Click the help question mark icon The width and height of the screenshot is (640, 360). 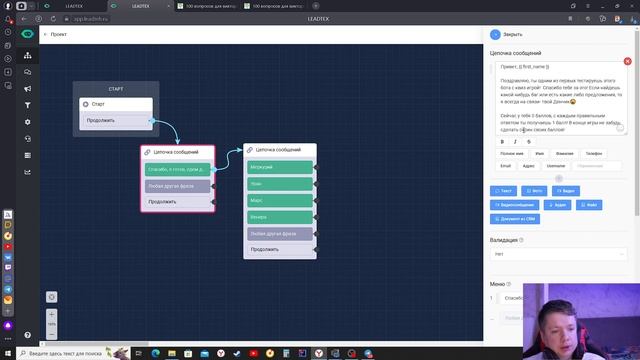pyautogui.click(x=27, y=335)
